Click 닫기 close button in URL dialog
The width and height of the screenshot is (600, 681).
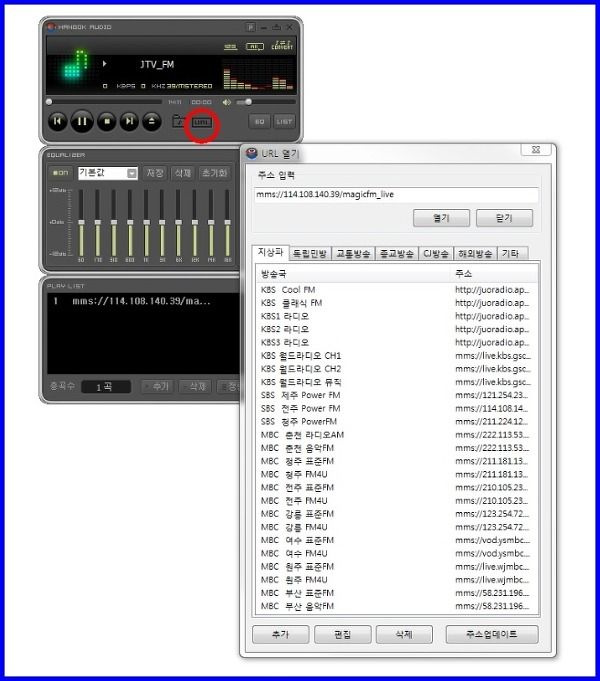click(504, 218)
